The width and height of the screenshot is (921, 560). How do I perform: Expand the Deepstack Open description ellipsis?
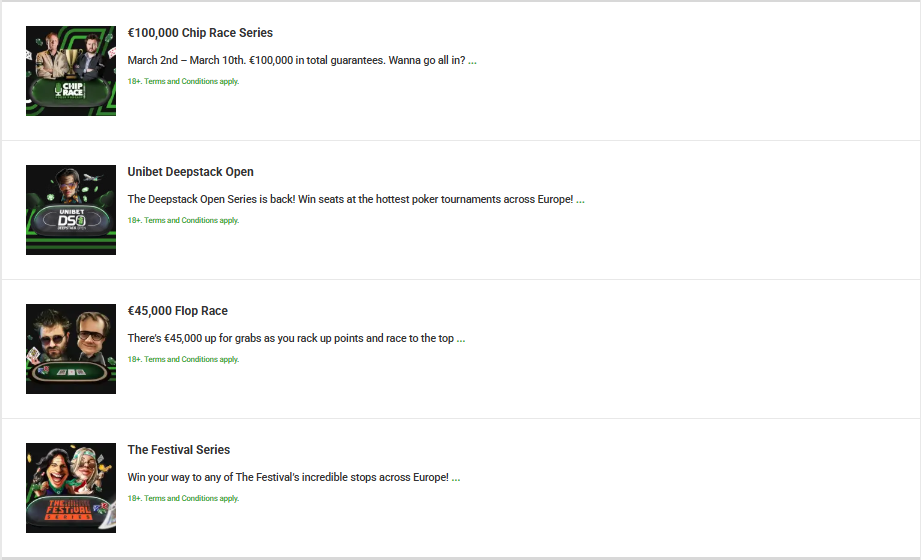coord(580,200)
